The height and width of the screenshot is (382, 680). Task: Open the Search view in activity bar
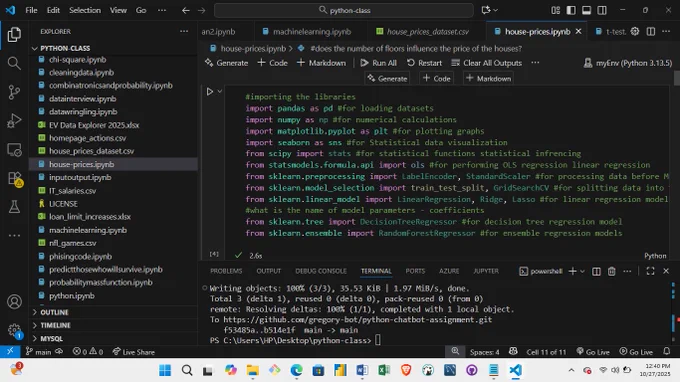14,63
